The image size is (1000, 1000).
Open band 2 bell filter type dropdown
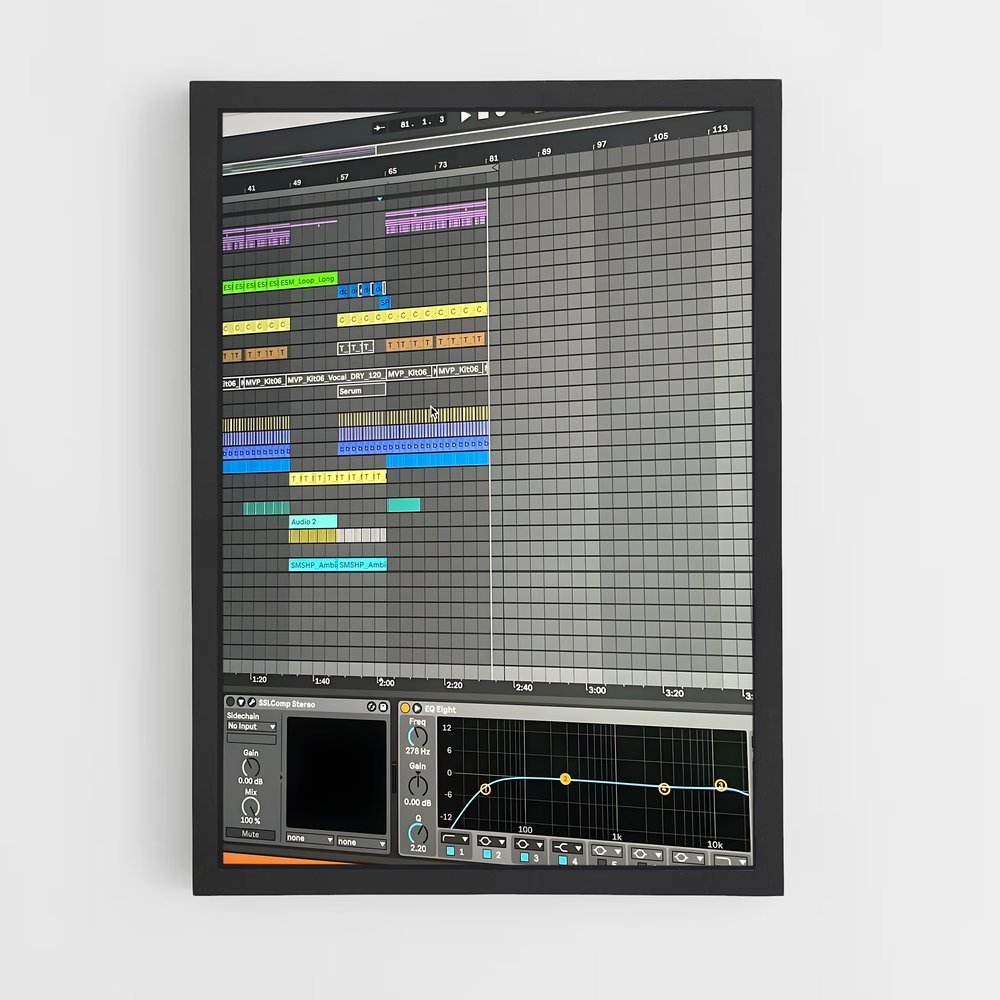coord(491,842)
